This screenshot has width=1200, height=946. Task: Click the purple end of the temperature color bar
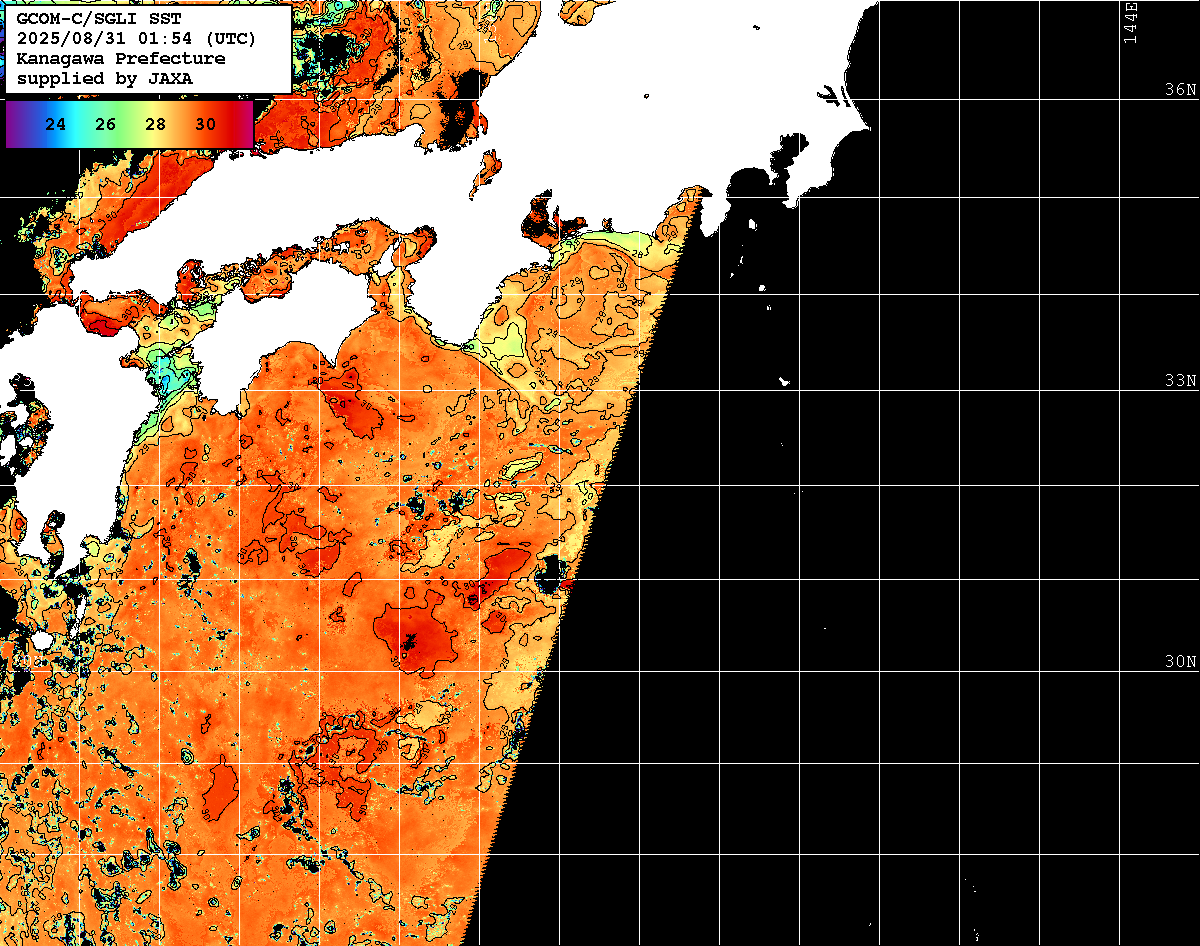click(14, 124)
